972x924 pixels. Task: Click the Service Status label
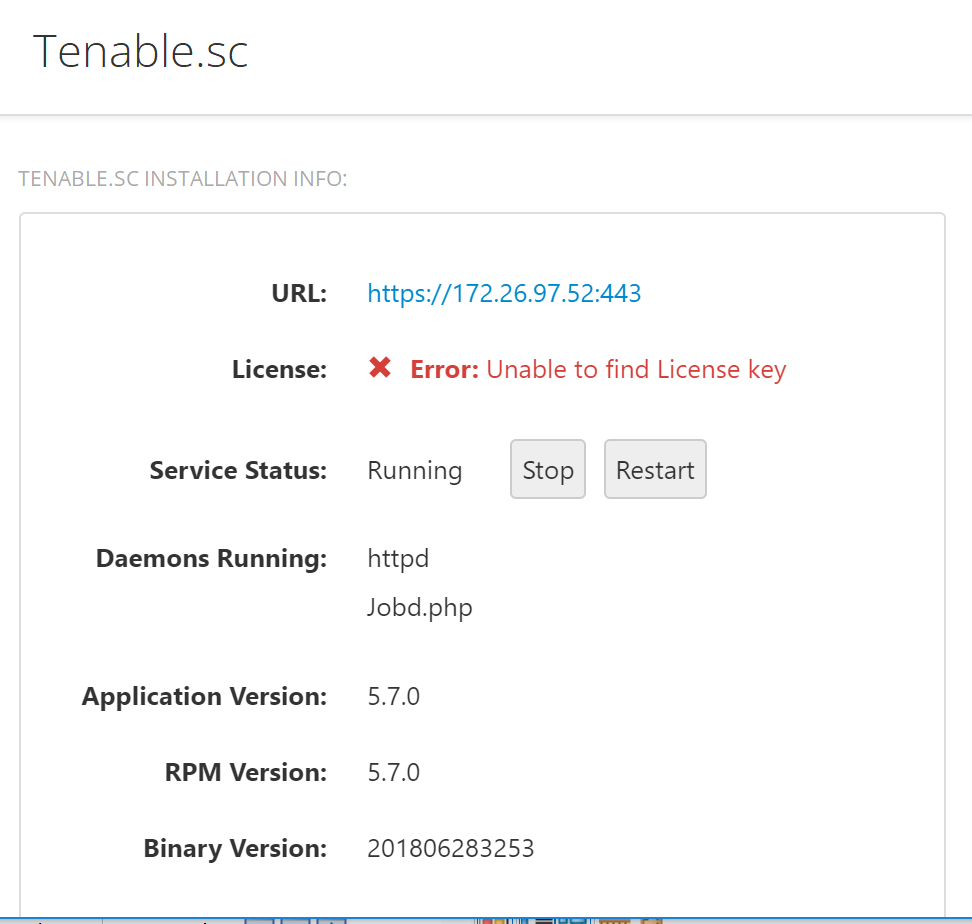(239, 470)
